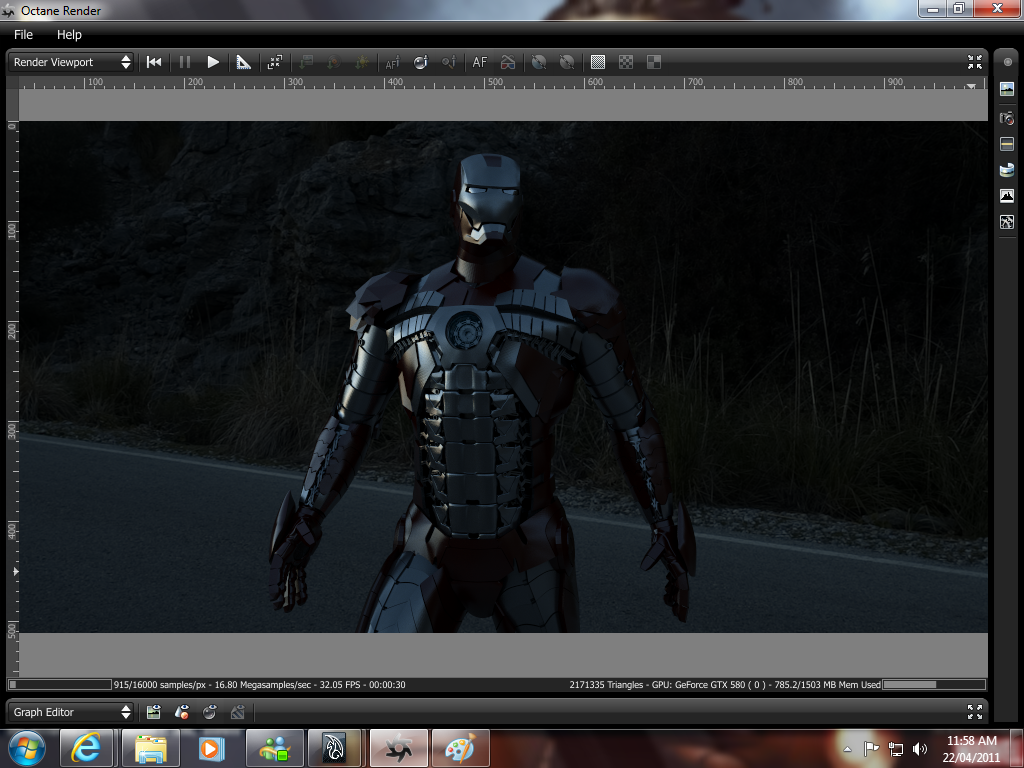Select the medium checkerboard alpha icon
This screenshot has width=1024, height=768.
(x=626, y=62)
